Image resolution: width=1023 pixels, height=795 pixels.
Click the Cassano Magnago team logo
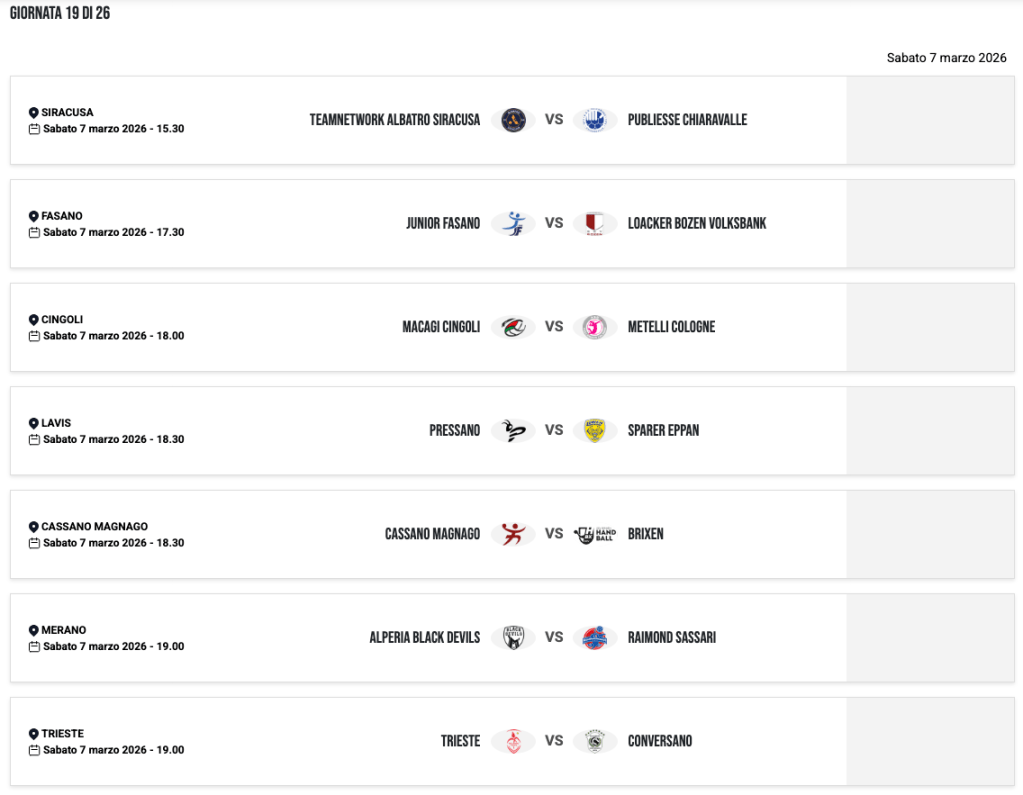click(513, 534)
